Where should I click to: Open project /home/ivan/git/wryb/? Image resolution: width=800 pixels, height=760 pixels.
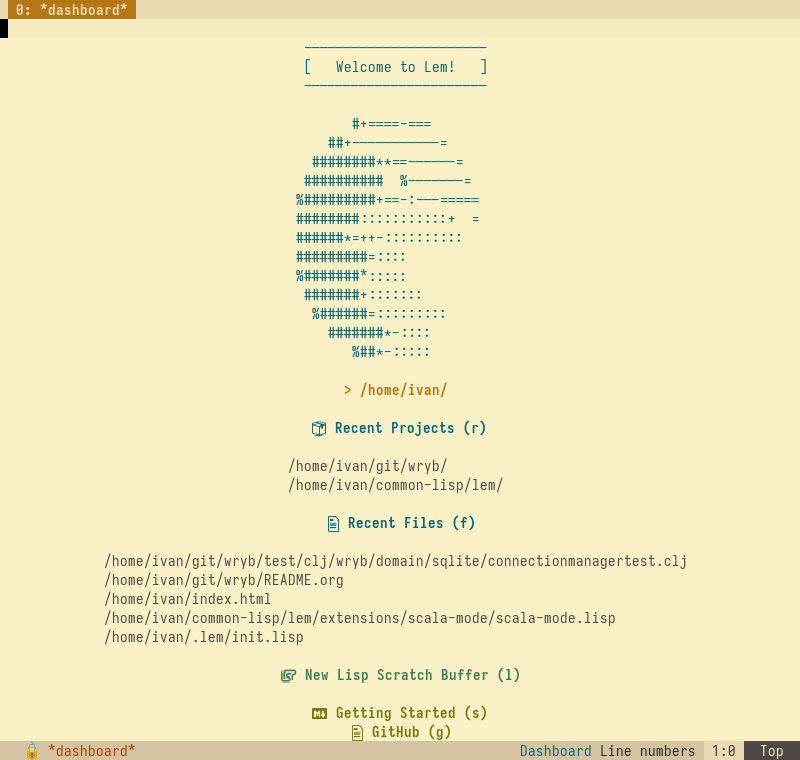click(x=367, y=466)
